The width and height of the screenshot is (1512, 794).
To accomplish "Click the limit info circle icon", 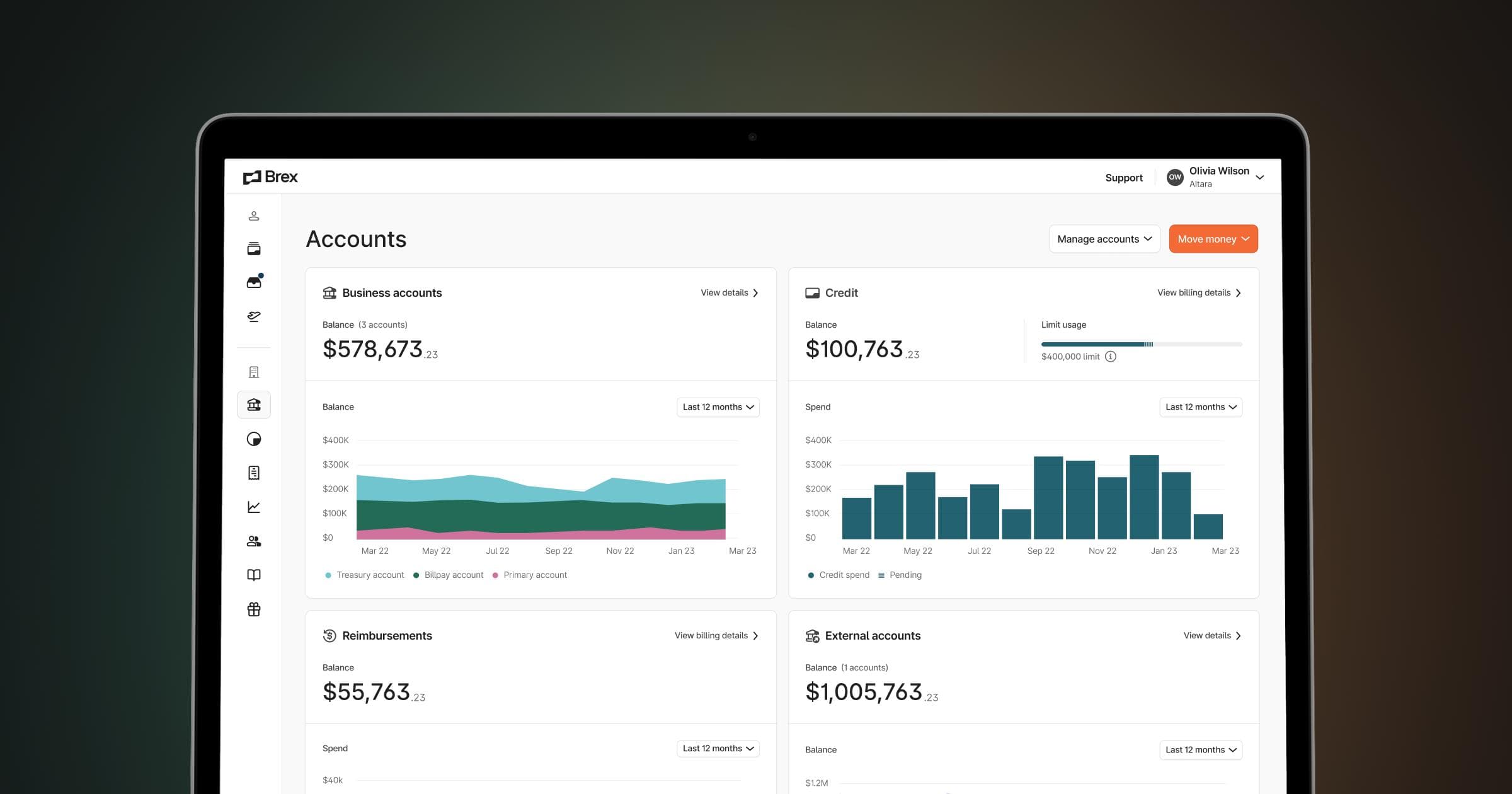I will tap(1111, 357).
